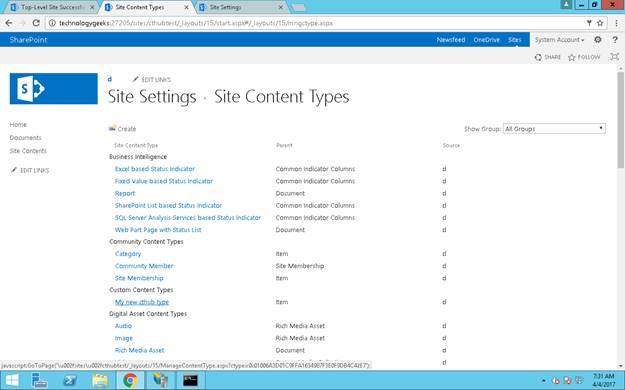Click the site info icon in address bar
This screenshot has width=625, height=390.
tap(52, 23)
